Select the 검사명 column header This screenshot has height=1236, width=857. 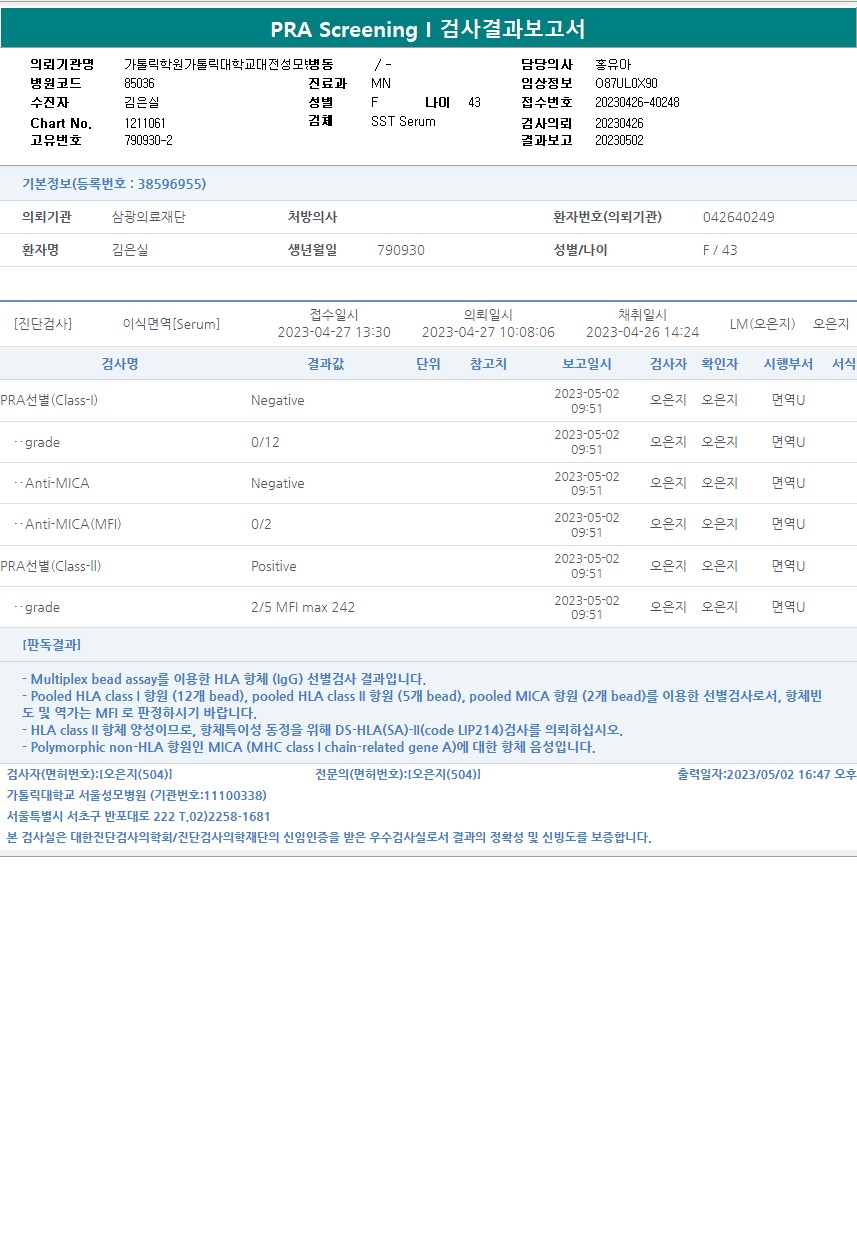click(120, 364)
